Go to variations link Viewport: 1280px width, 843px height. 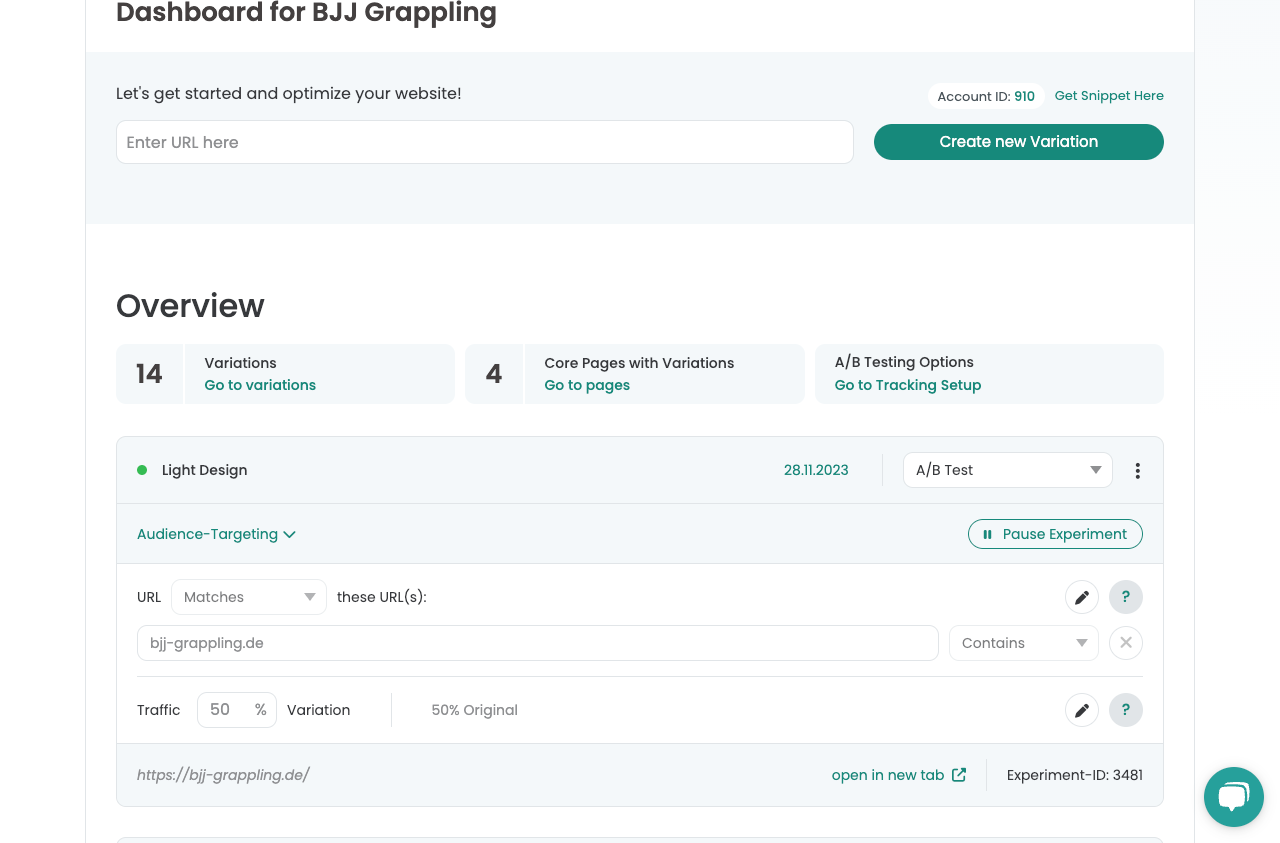(x=260, y=385)
